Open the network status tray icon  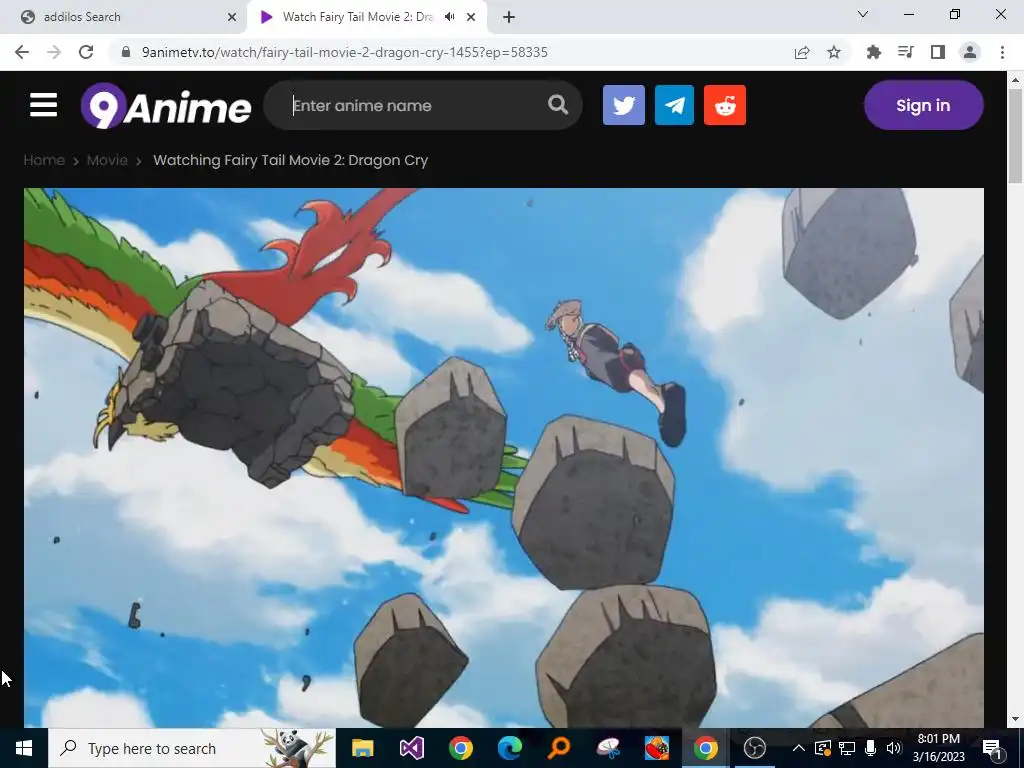coord(846,748)
